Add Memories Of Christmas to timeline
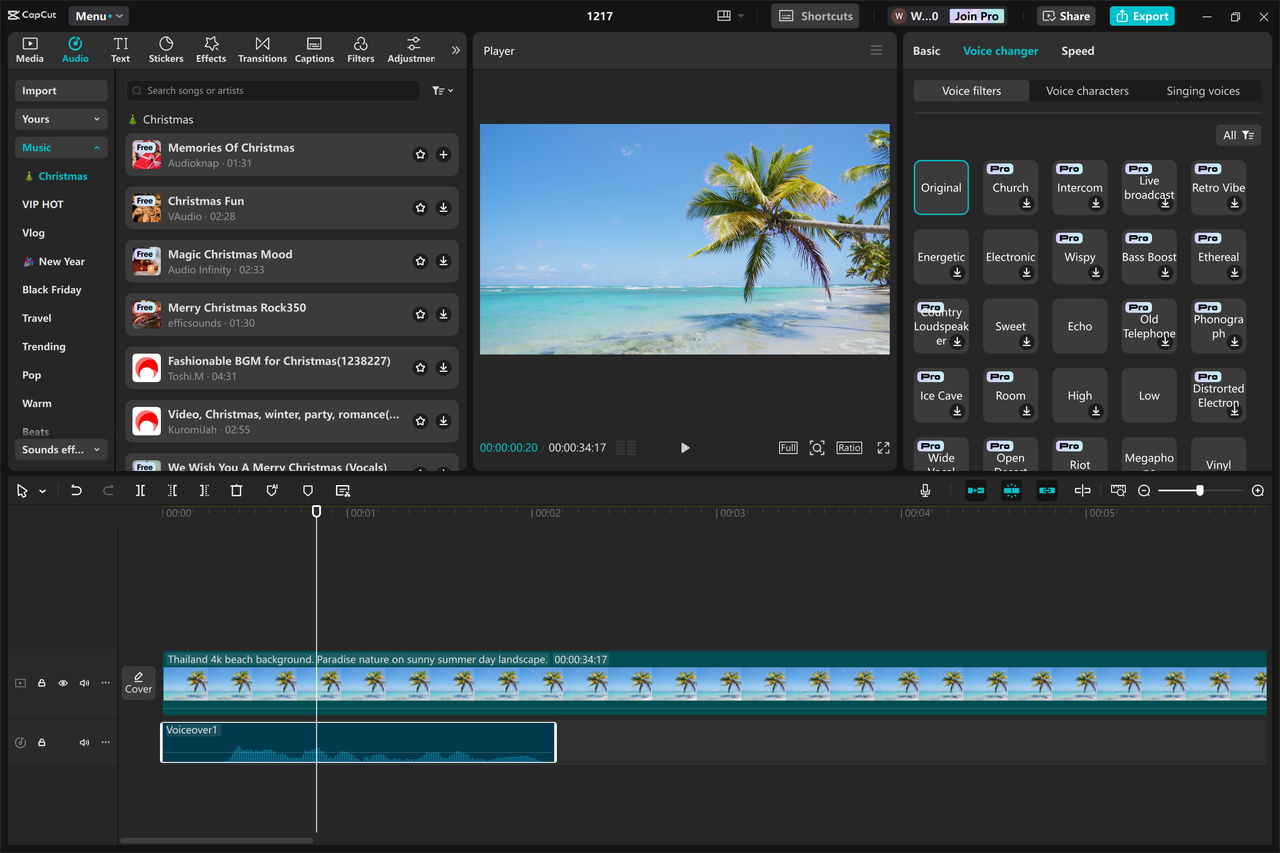1280x853 pixels. pos(443,155)
